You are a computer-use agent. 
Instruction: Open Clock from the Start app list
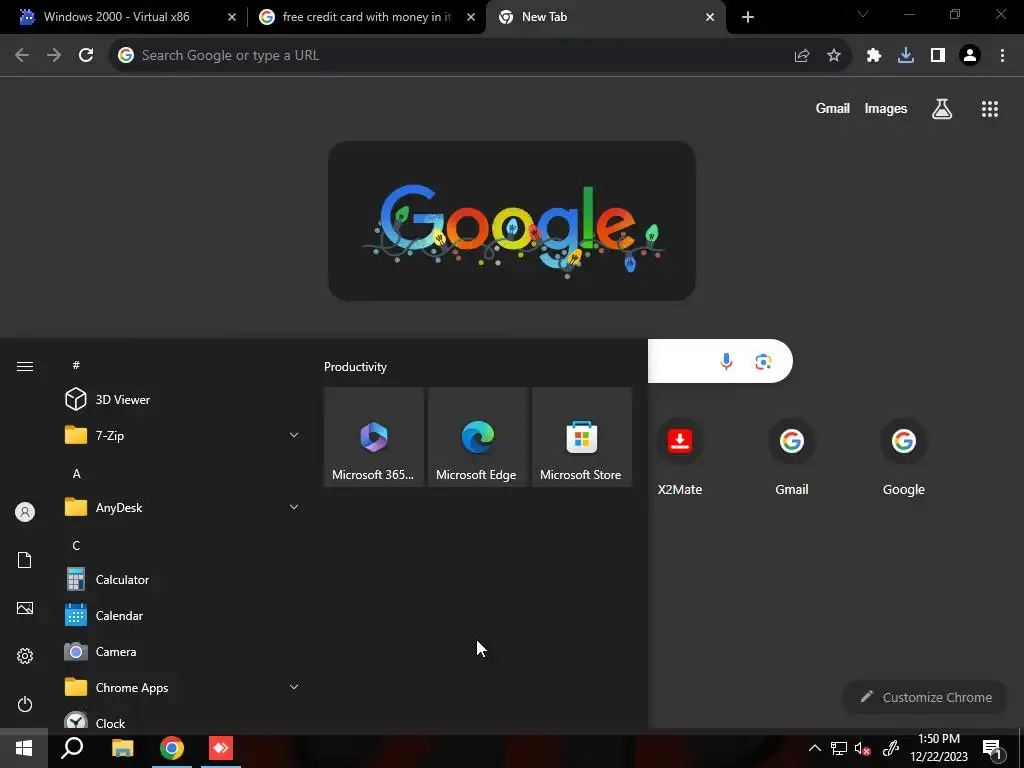coord(183,720)
